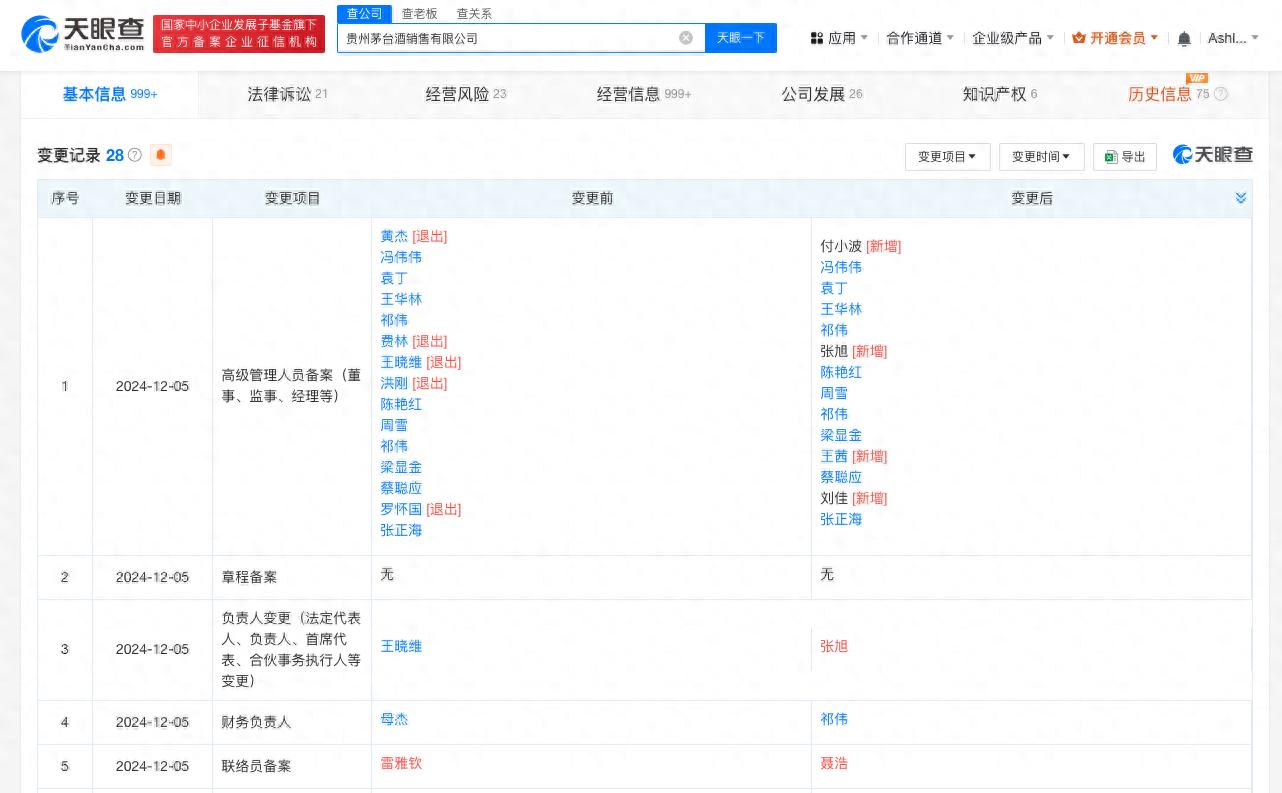
Task: Select 刘佳 [新增] in the 变更后 column
Action: click(853, 498)
